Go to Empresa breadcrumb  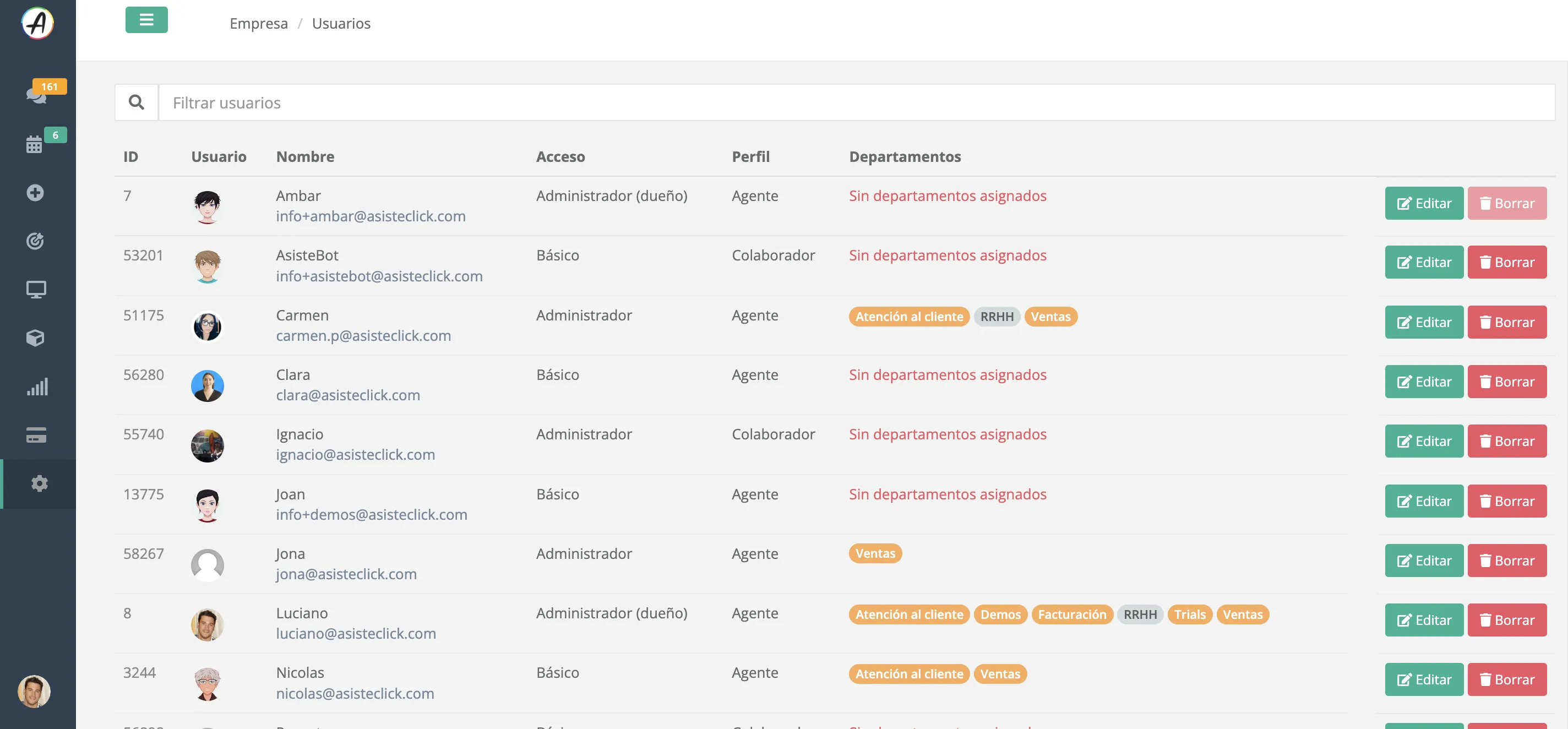(259, 23)
